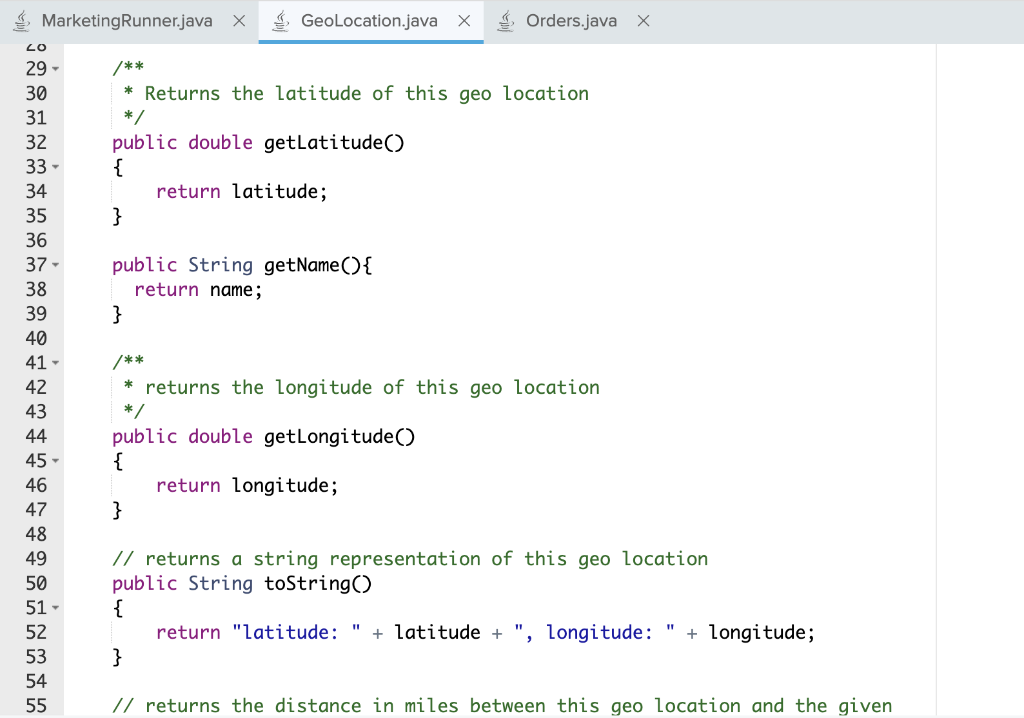Collapse the comment block at line 41
The width and height of the screenshot is (1024, 718).
[x=56, y=363]
